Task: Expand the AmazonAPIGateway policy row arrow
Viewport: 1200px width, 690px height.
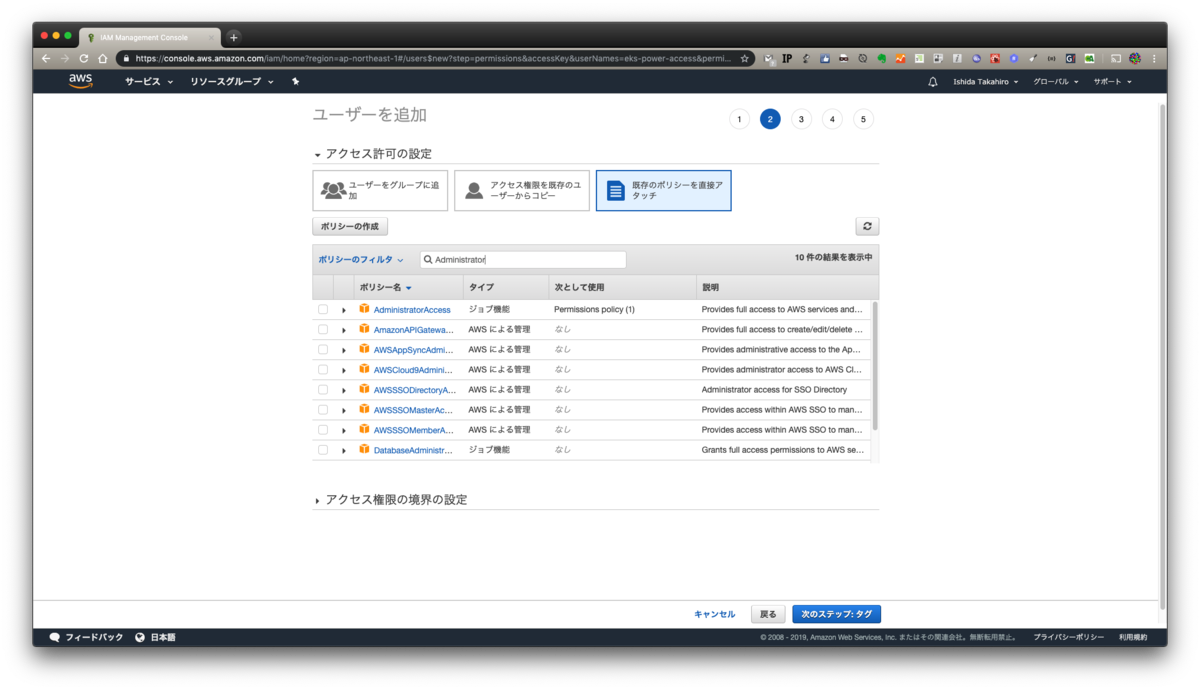Action: [x=344, y=330]
